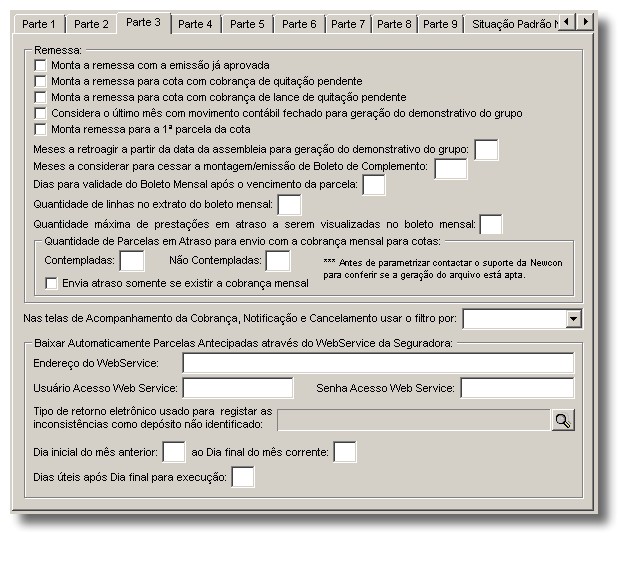618x564 pixels.
Task: Click 'Dia final do mês corrente' field
Action: pyautogui.click(x=345, y=452)
